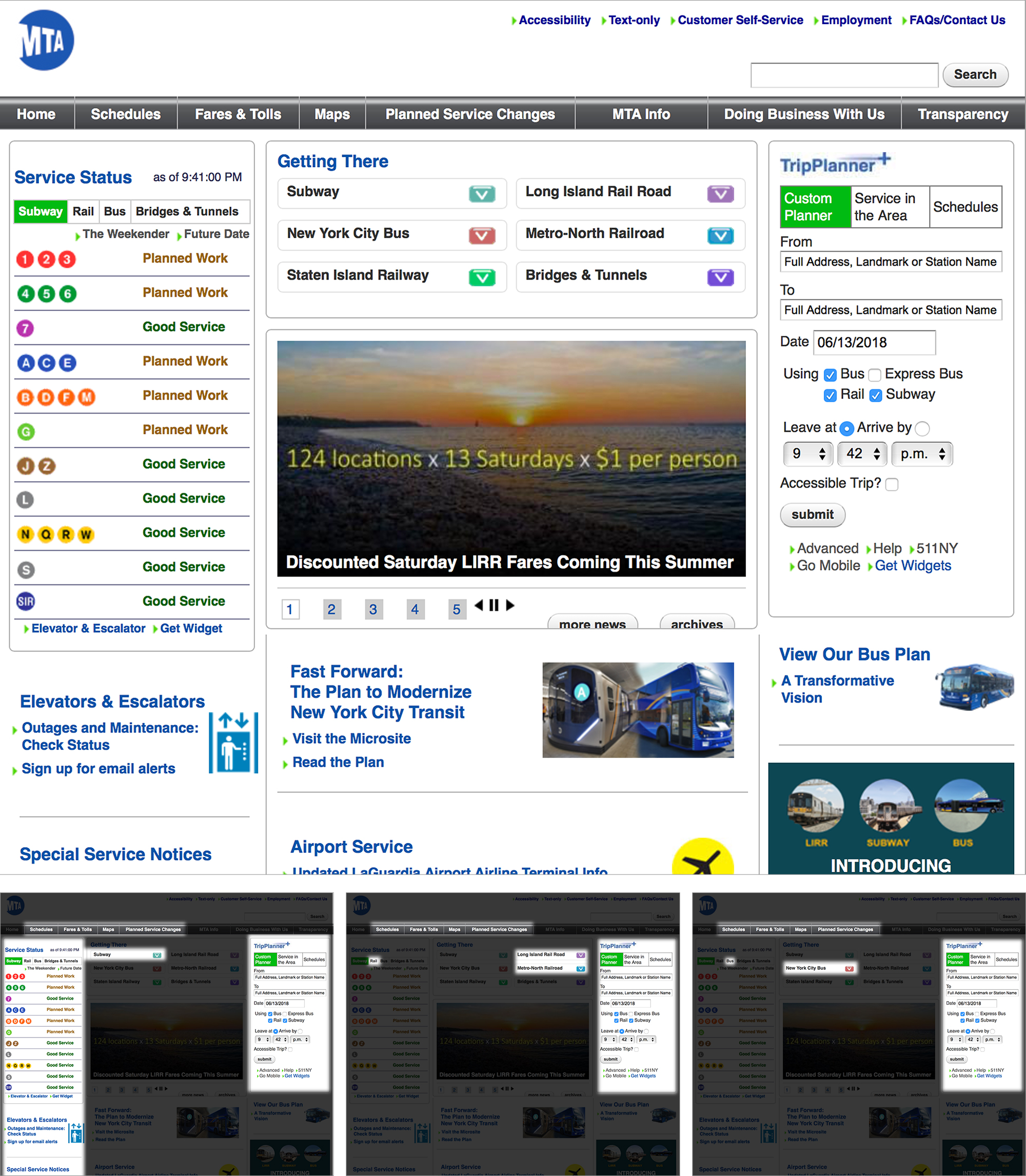Click the light green G line bullet
The height and width of the screenshot is (1176, 1026).
(25, 431)
